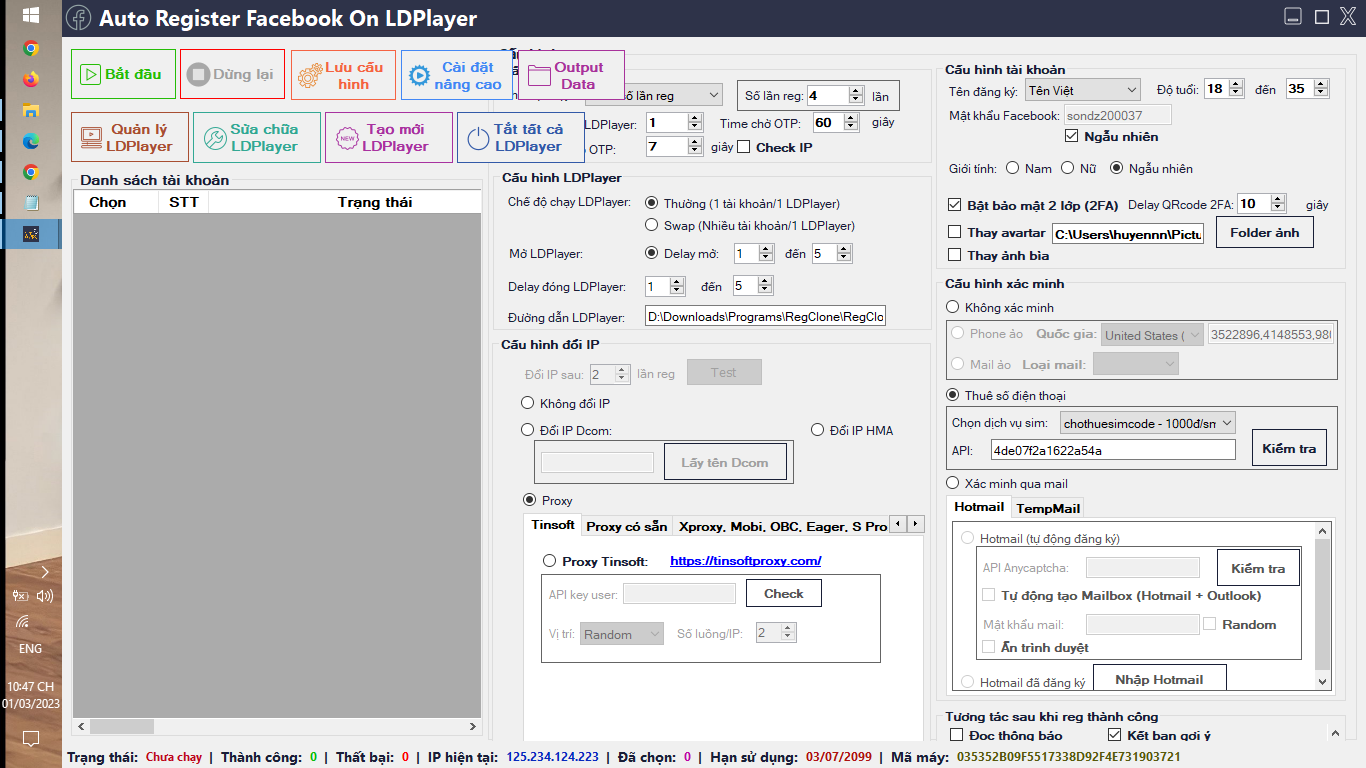Click the sim API key input field
This screenshot has height=768, width=1366.
[1113, 450]
